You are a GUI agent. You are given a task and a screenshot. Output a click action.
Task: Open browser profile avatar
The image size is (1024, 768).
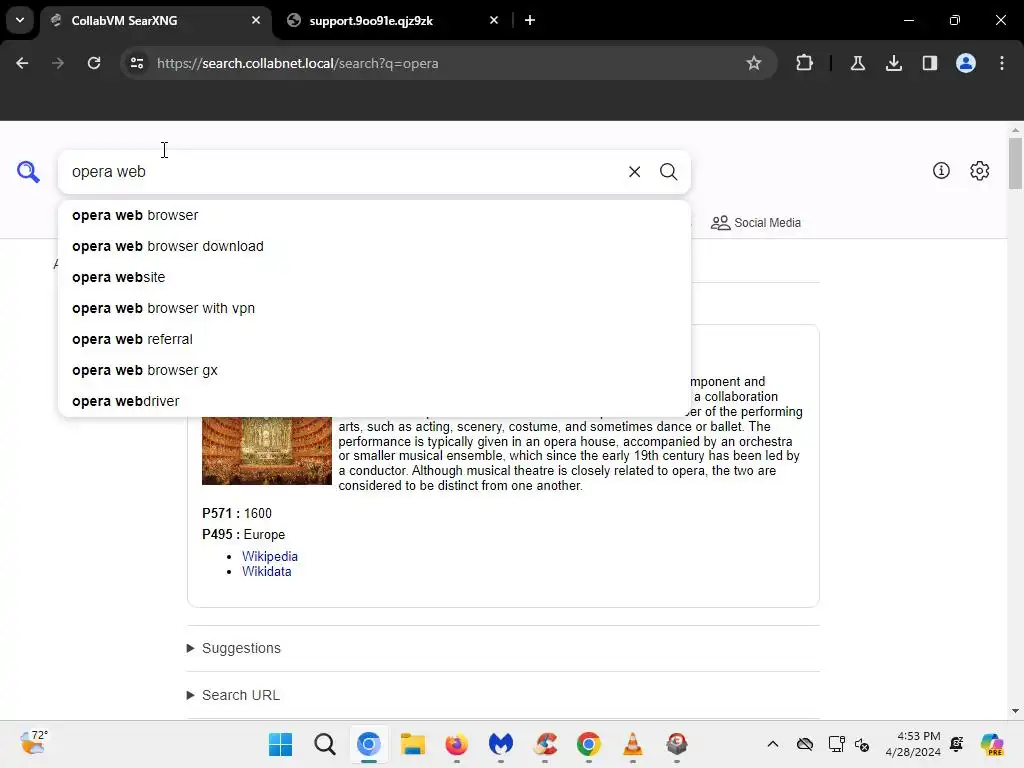[965, 63]
